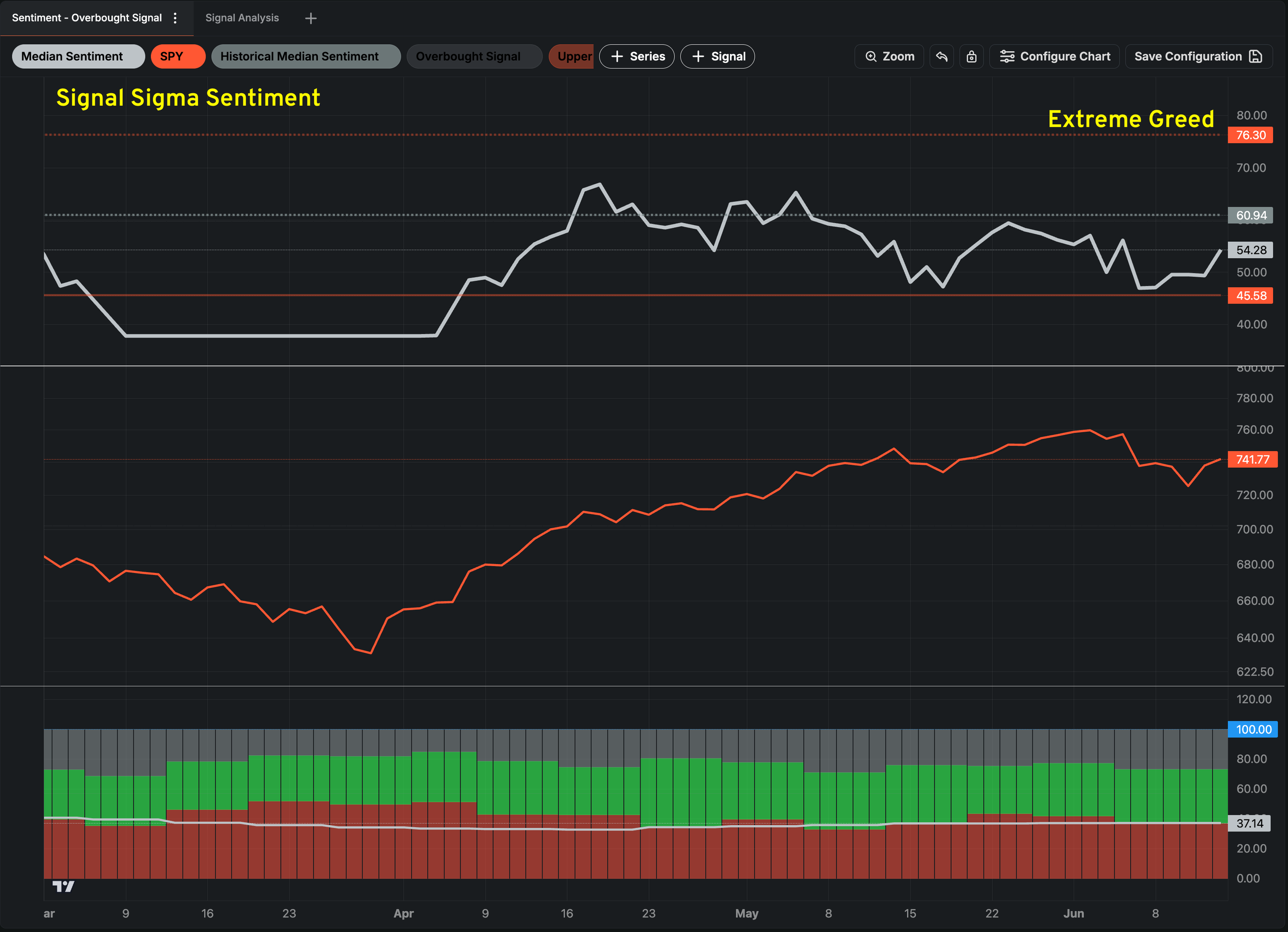Click the 50.00 sentiment axis tick

pos(1251,272)
